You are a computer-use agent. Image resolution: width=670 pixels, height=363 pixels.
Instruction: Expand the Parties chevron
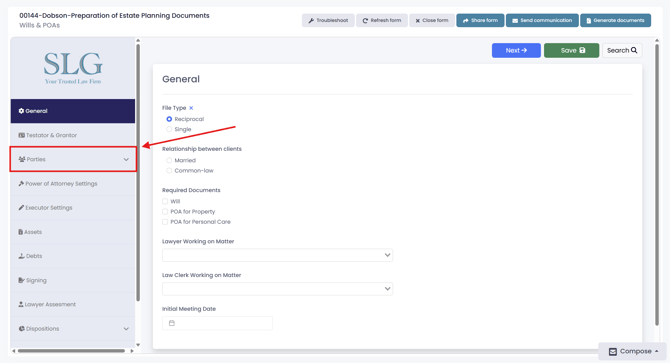coord(126,159)
